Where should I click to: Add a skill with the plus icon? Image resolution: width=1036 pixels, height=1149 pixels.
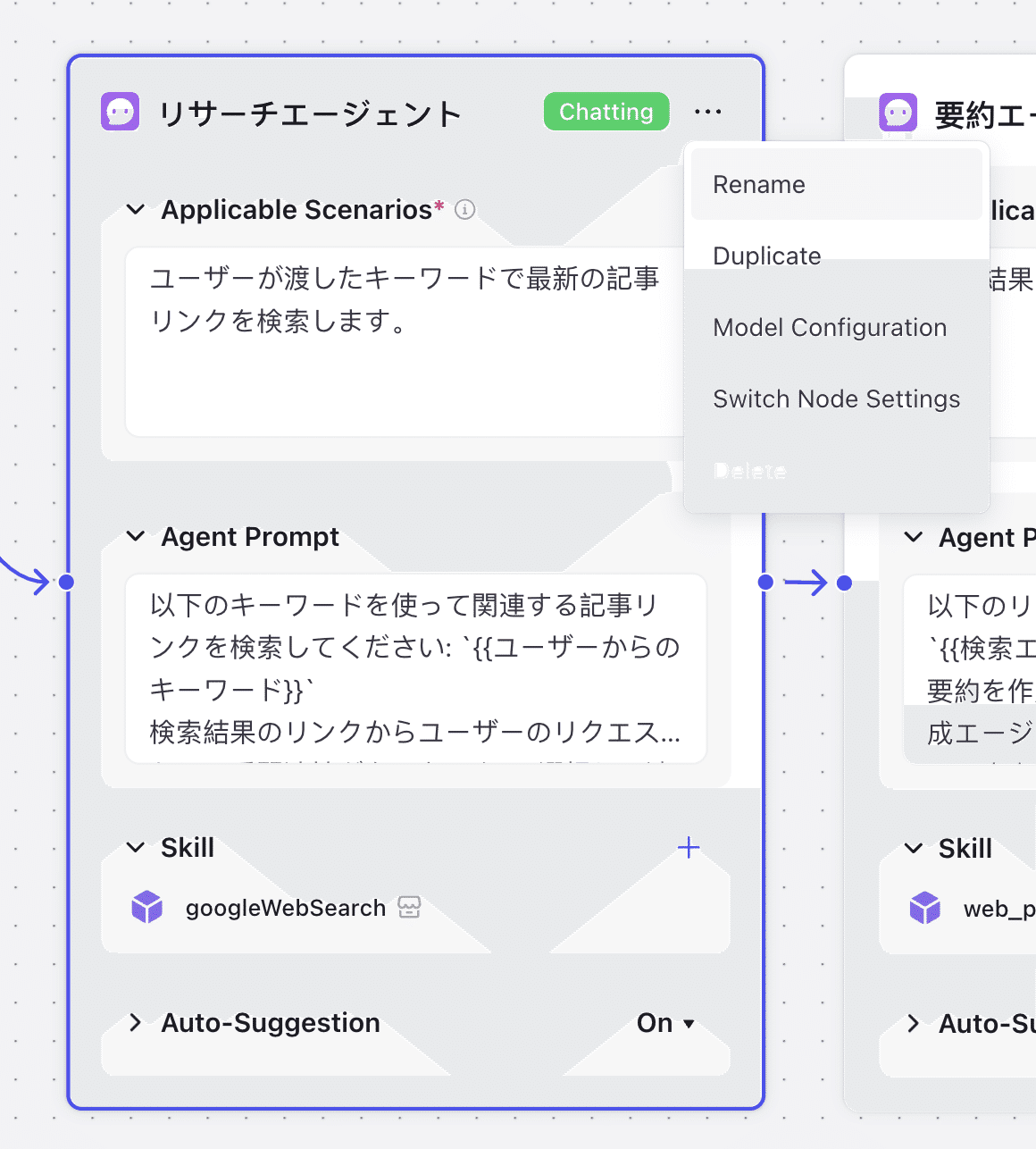688,848
